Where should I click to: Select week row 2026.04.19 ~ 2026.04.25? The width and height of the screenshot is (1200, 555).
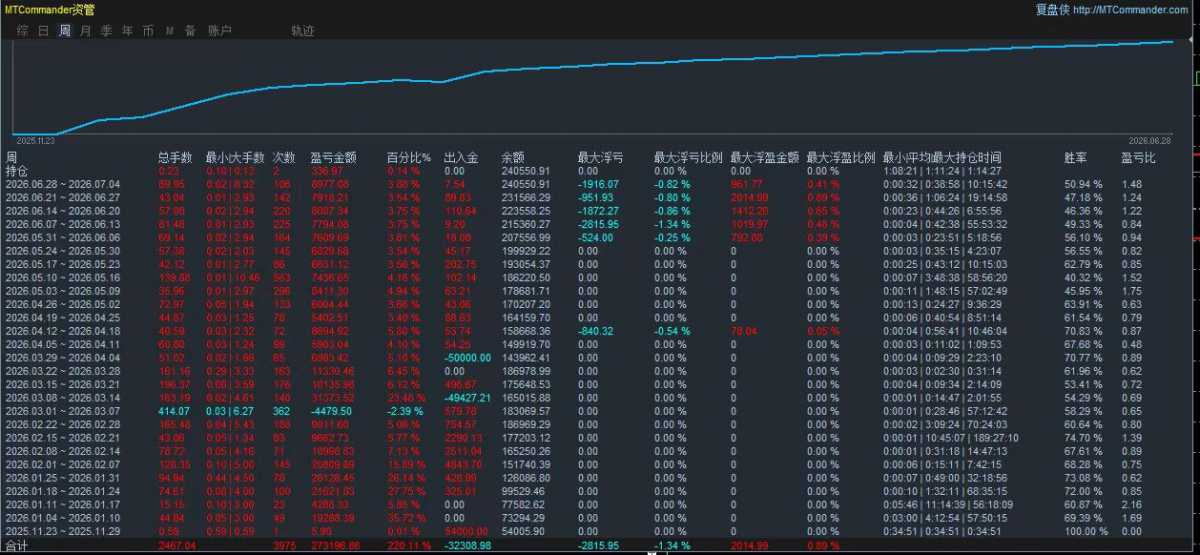pos(62,316)
